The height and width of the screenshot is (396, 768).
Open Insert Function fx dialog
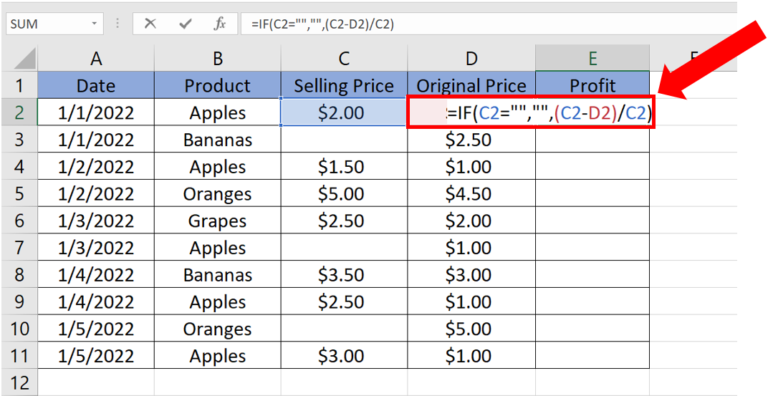[220, 24]
